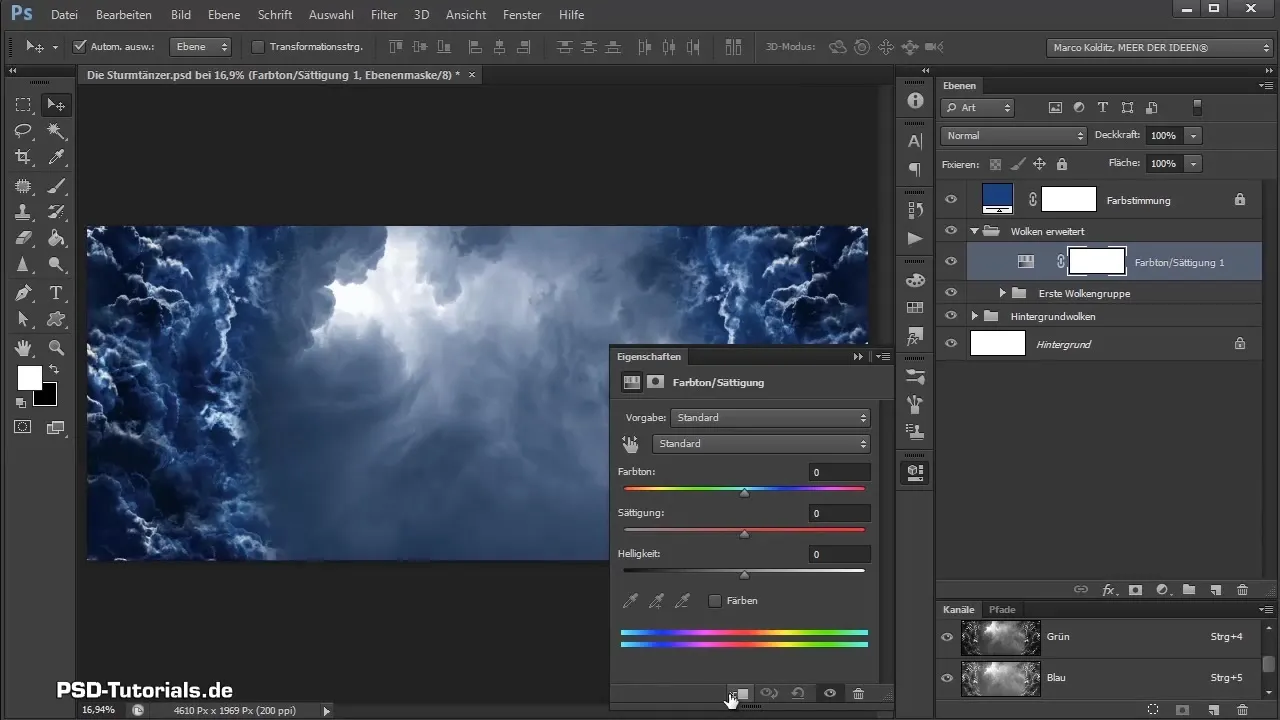Select the Hintergrund layer
The width and height of the screenshot is (1280, 720).
point(1064,344)
